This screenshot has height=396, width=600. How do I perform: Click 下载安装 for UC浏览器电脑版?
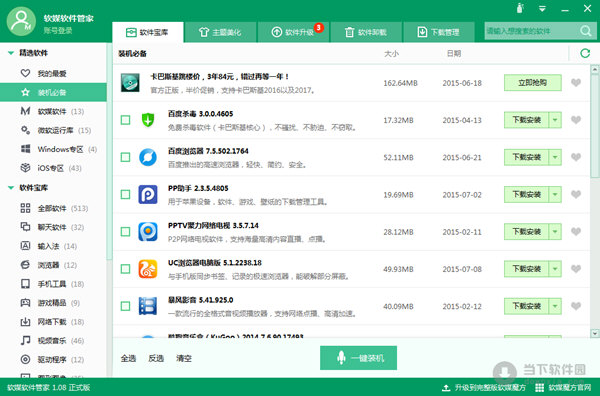(x=527, y=269)
